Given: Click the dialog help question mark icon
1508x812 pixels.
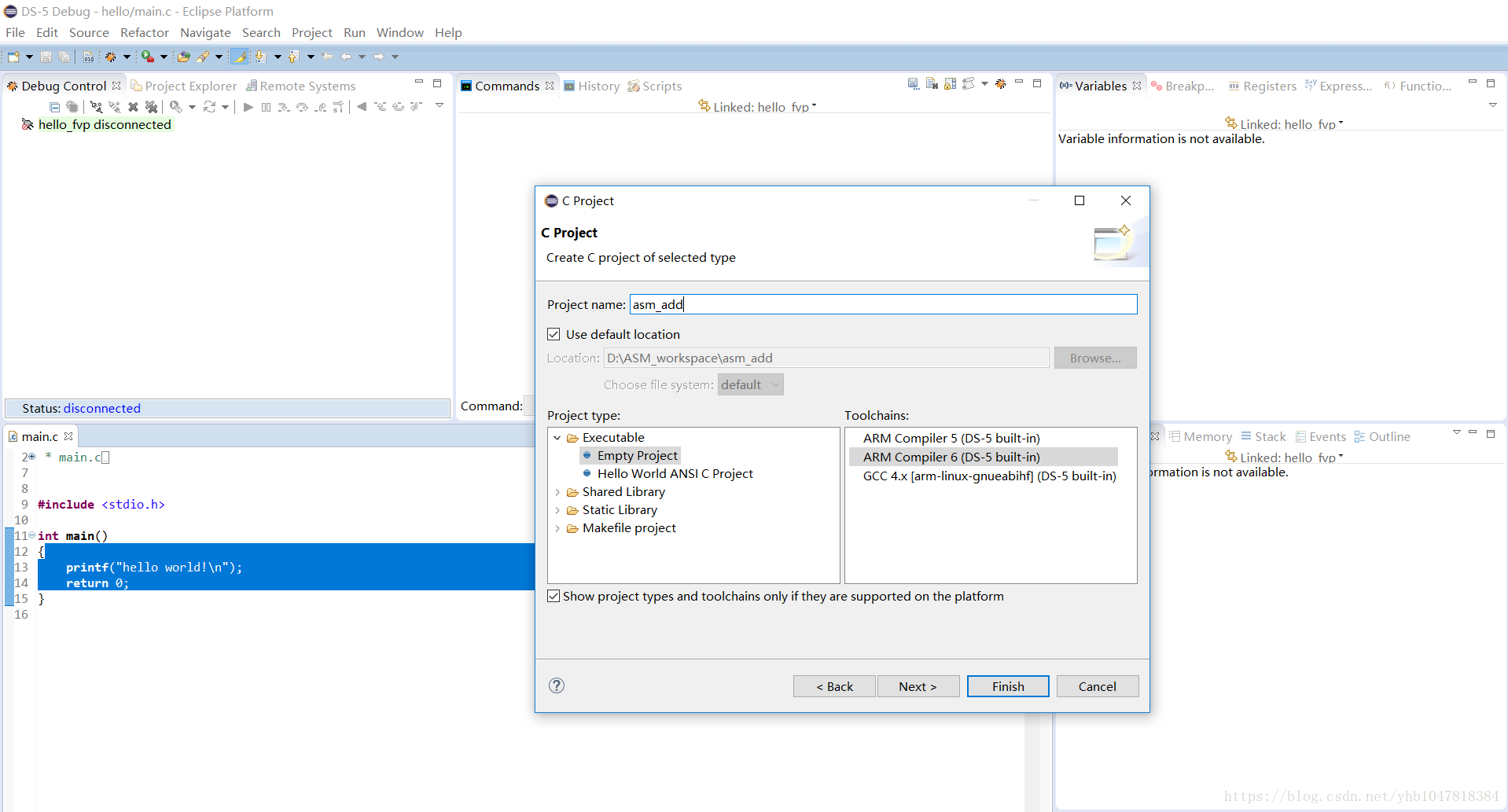Looking at the screenshot, I should (557, 685).
